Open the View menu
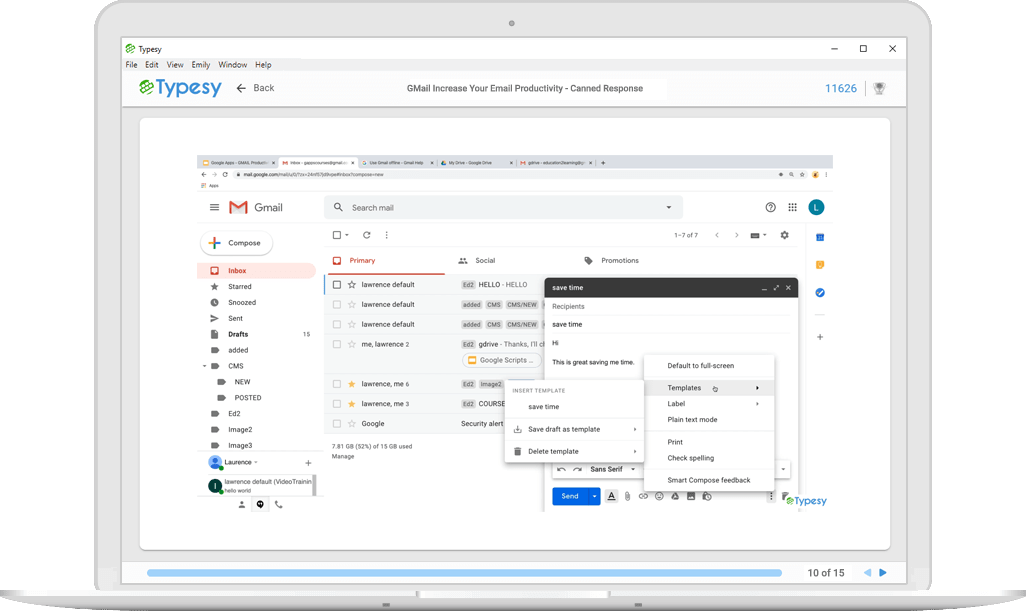 pos(175,65)
